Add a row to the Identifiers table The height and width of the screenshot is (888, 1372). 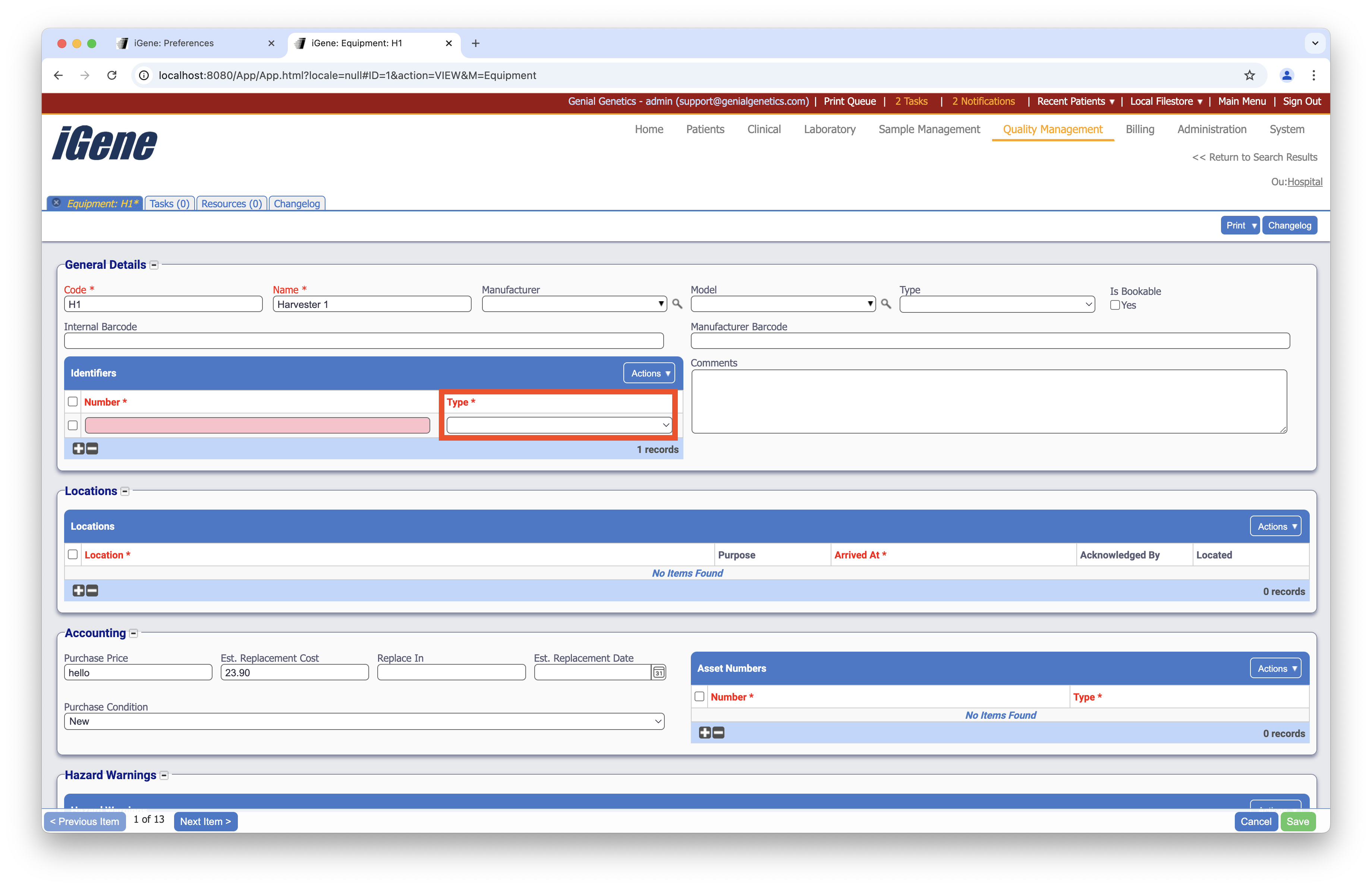[x=78, y=448]
